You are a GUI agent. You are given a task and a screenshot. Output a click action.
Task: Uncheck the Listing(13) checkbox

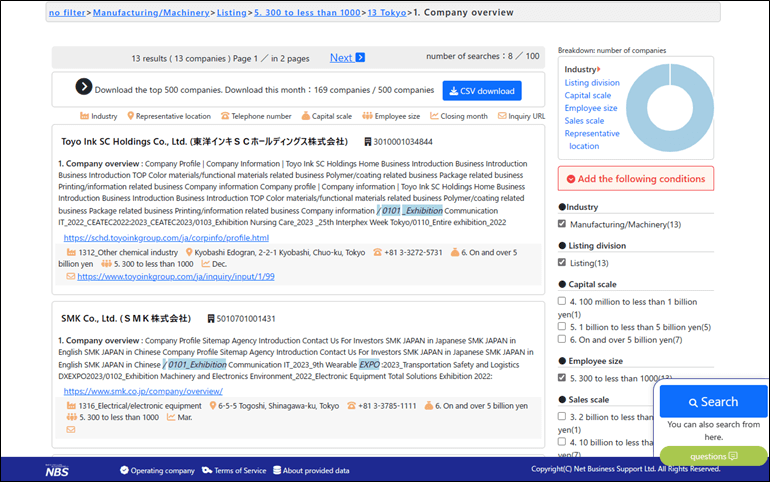(x=562, y=263)
